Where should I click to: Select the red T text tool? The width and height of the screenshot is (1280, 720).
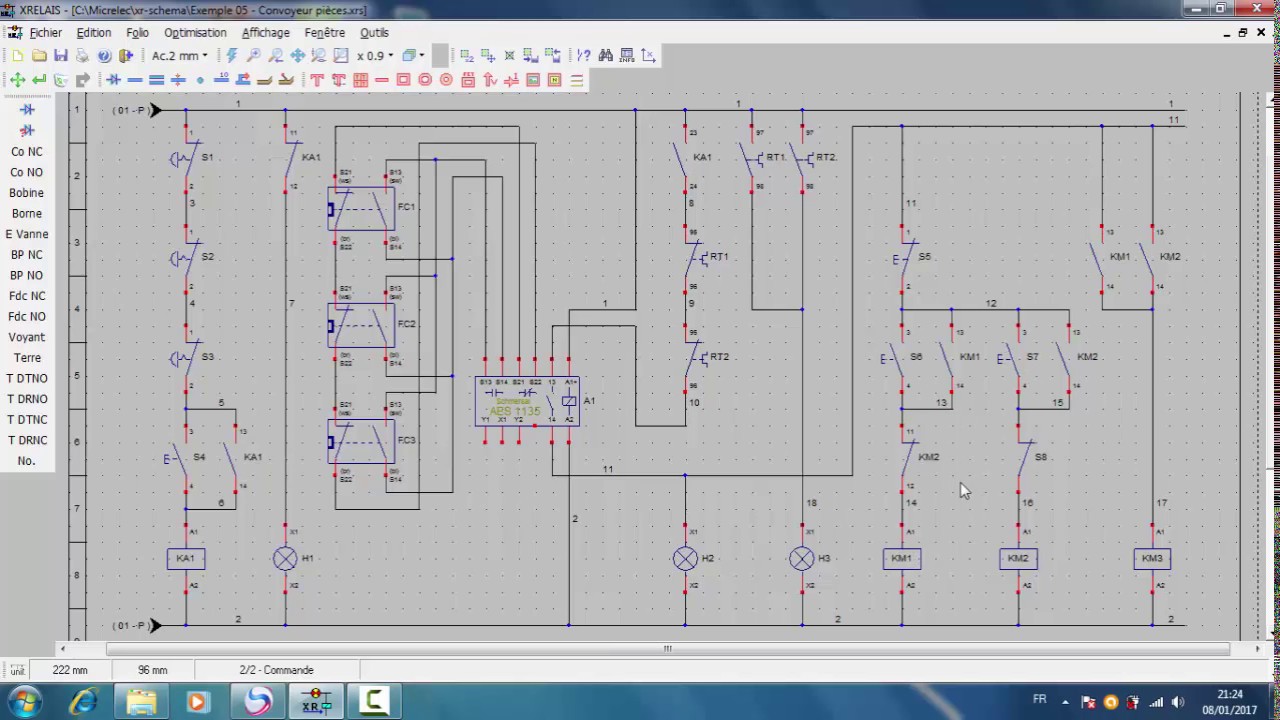pos(317,80)
